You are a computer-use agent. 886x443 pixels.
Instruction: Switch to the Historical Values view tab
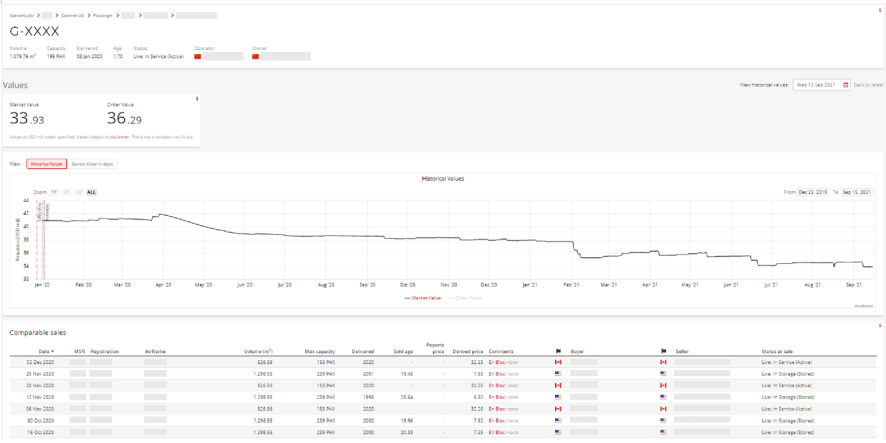tap(46, 163)
